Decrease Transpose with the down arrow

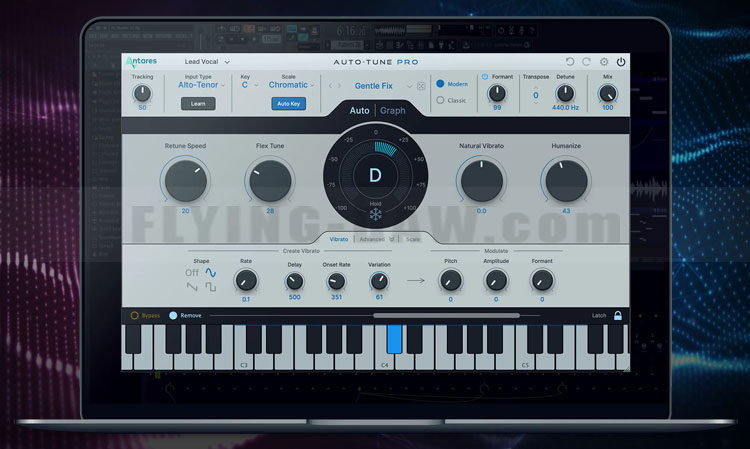point(536,102)
